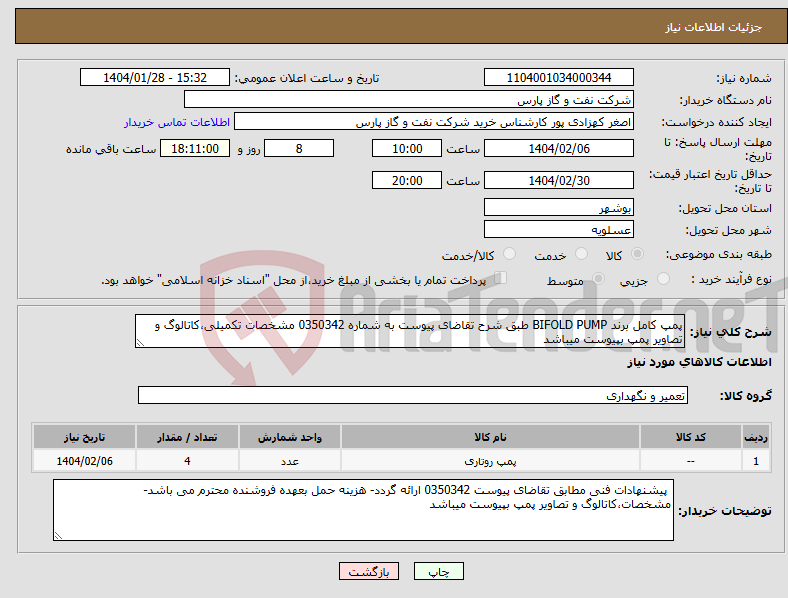Click the unit cell عدد
This screenshot has width=788, height=598.
[290, 461]
